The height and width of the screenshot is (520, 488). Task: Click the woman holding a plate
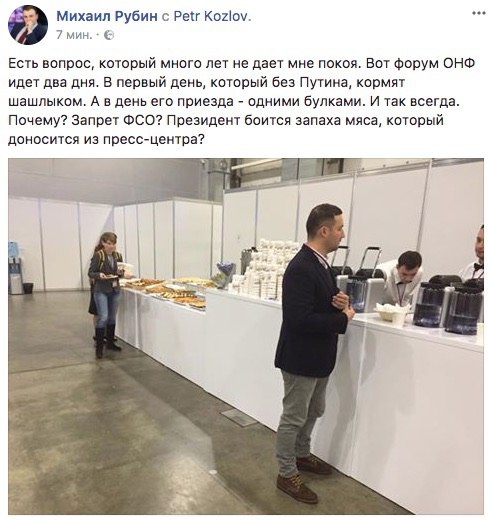106,294
